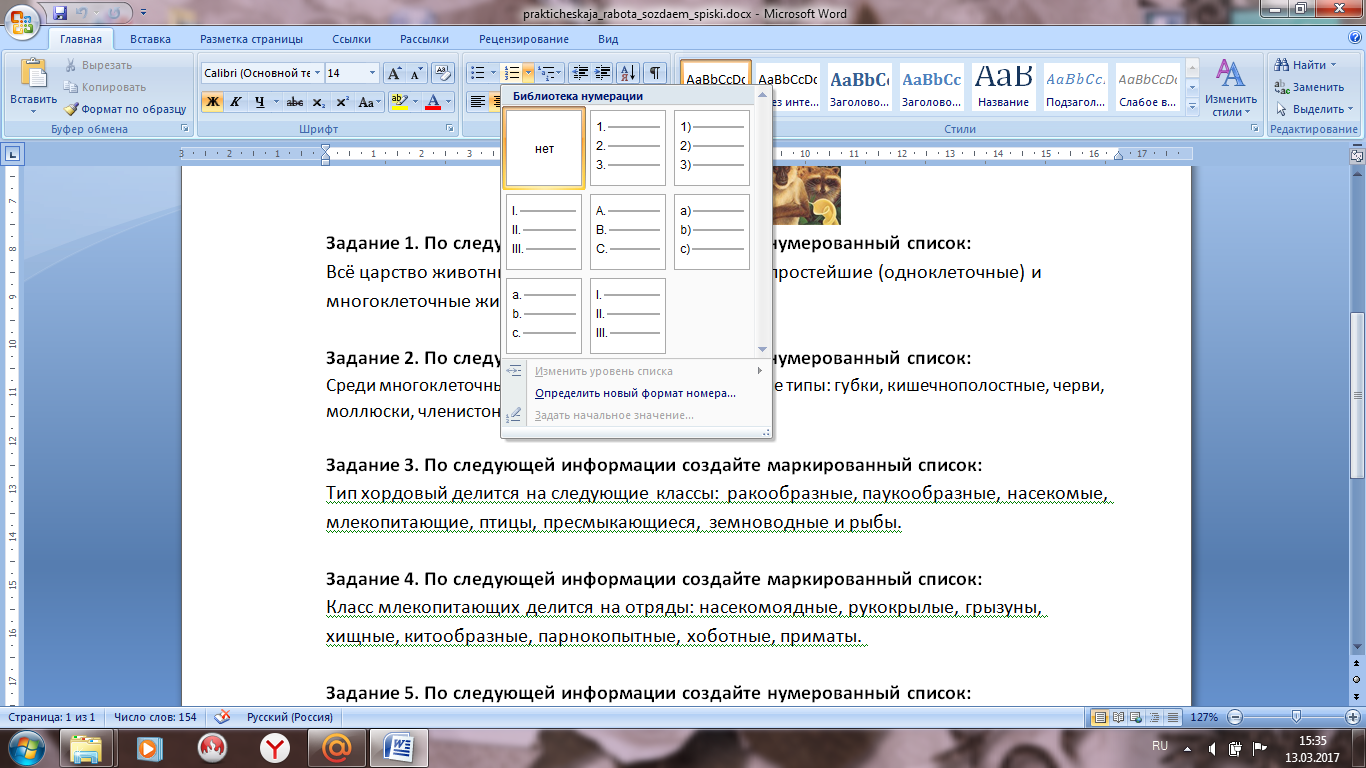Open Шрифт dialog launcher
This screenshot has height=768, width=1366.
coord(450,129)
